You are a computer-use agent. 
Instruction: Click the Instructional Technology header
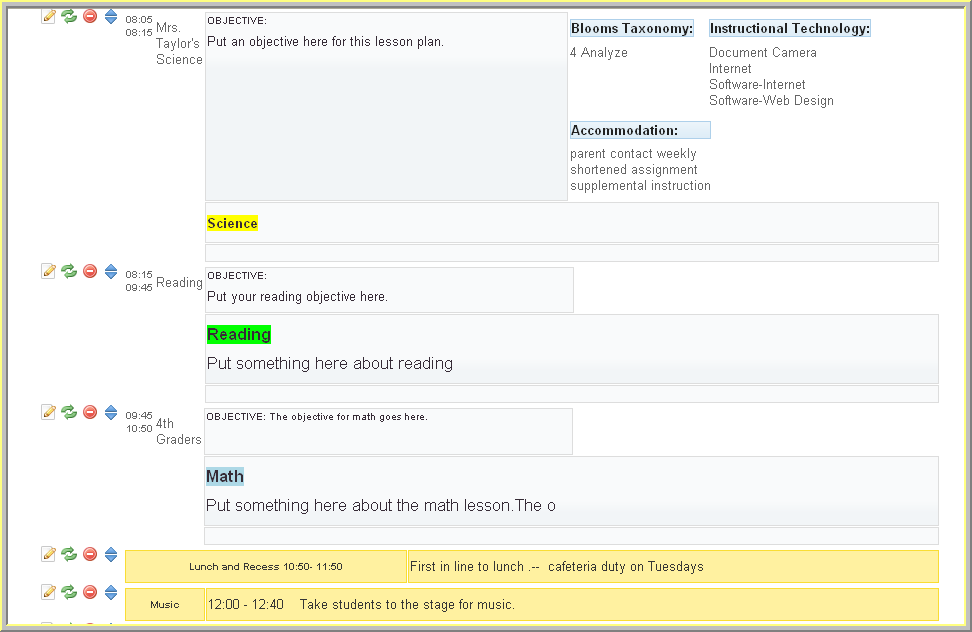790,29
